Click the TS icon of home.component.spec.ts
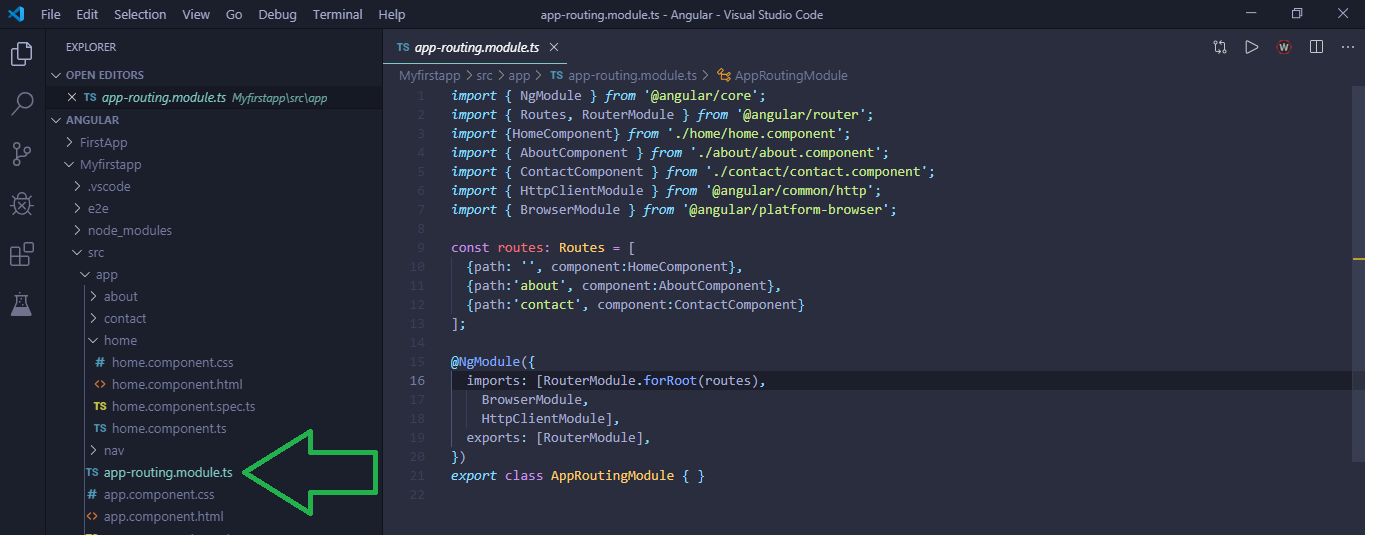This screenshot has width=1373, height=535. (x=100, y=407)
